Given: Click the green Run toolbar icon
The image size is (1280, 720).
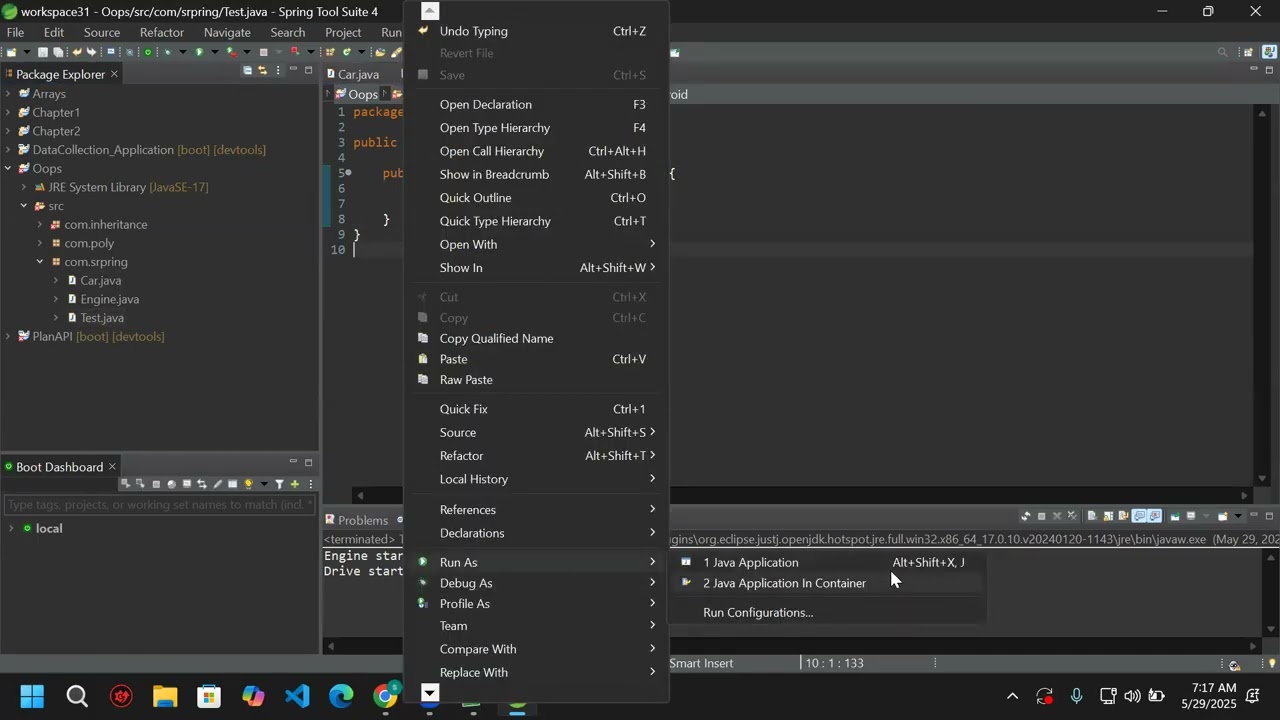Looking at the screenshot, I should pos(199,52).
